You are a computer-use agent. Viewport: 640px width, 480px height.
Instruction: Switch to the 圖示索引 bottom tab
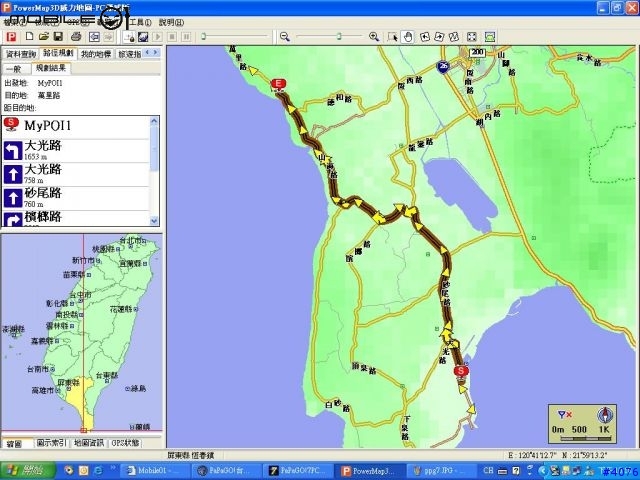[51, 443]
